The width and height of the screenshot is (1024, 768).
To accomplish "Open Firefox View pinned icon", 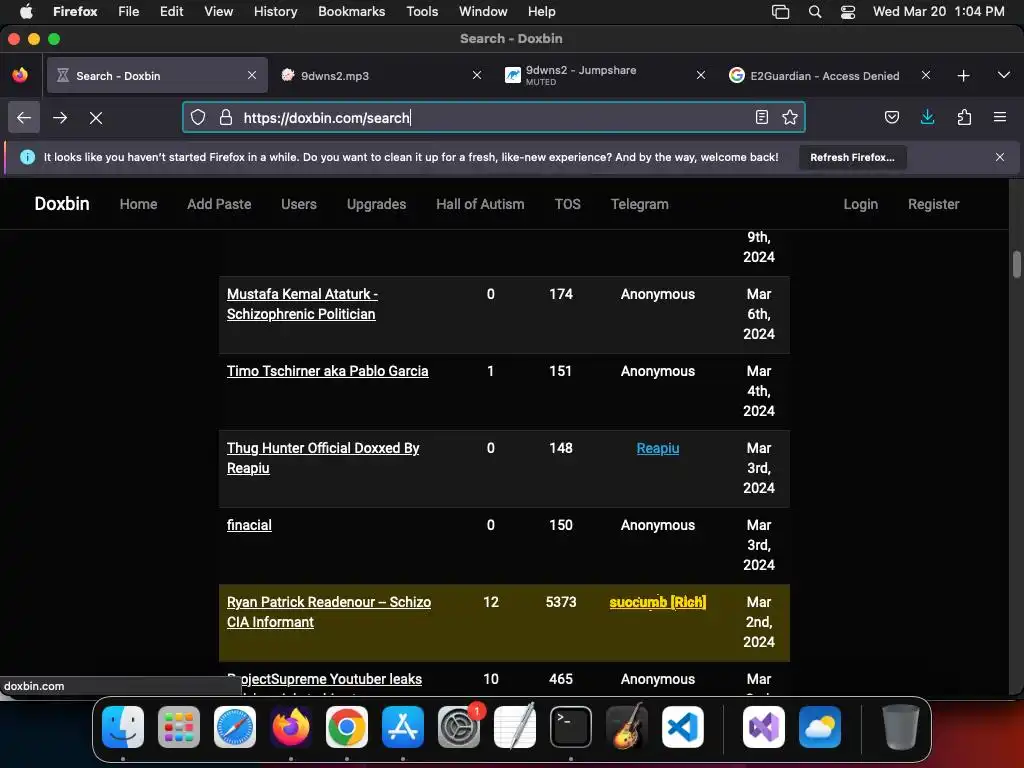I will click(20, 75).
